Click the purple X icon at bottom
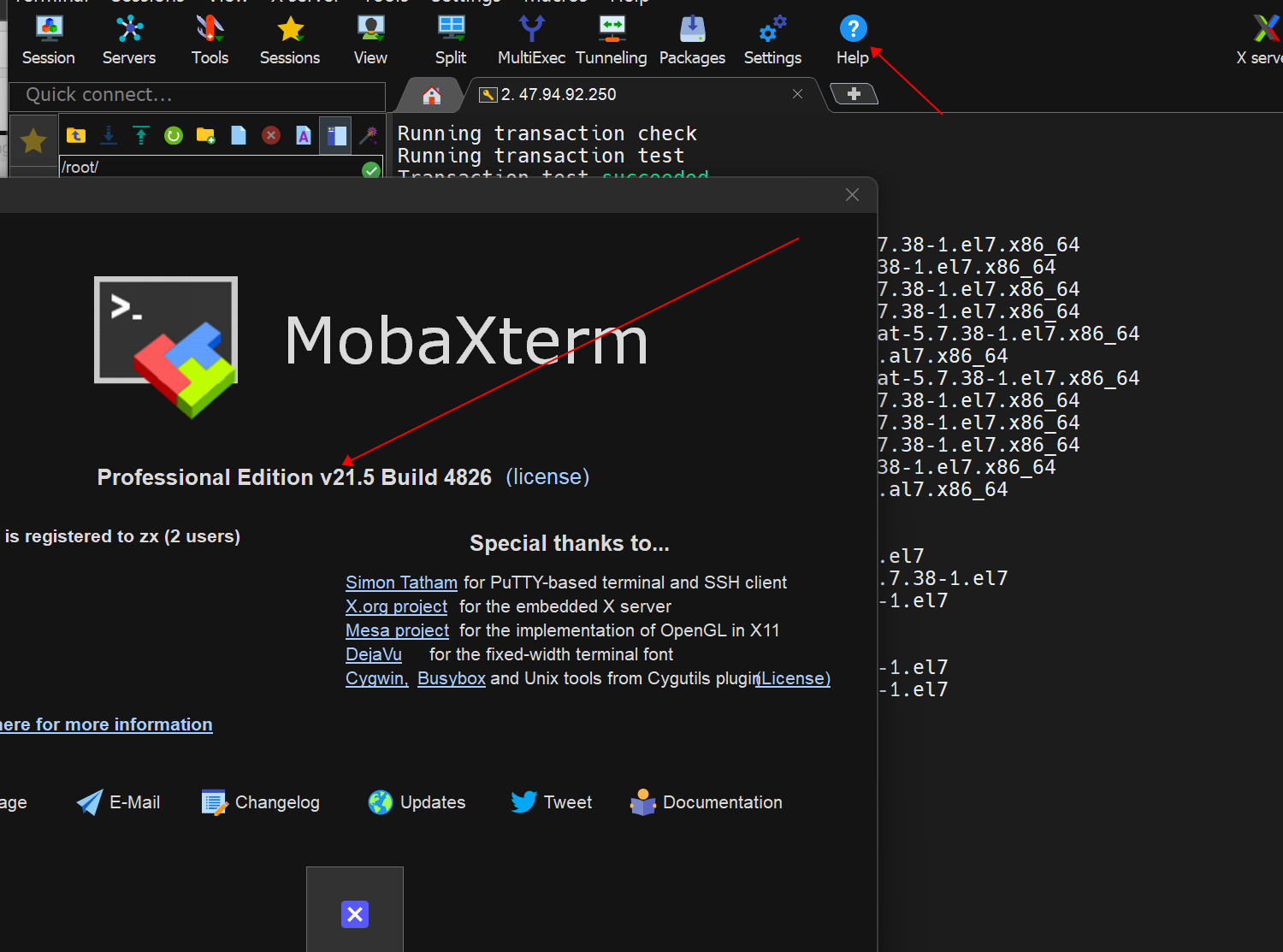The width and height of the screenshot is (1283, 952). (x=355, y=914)
